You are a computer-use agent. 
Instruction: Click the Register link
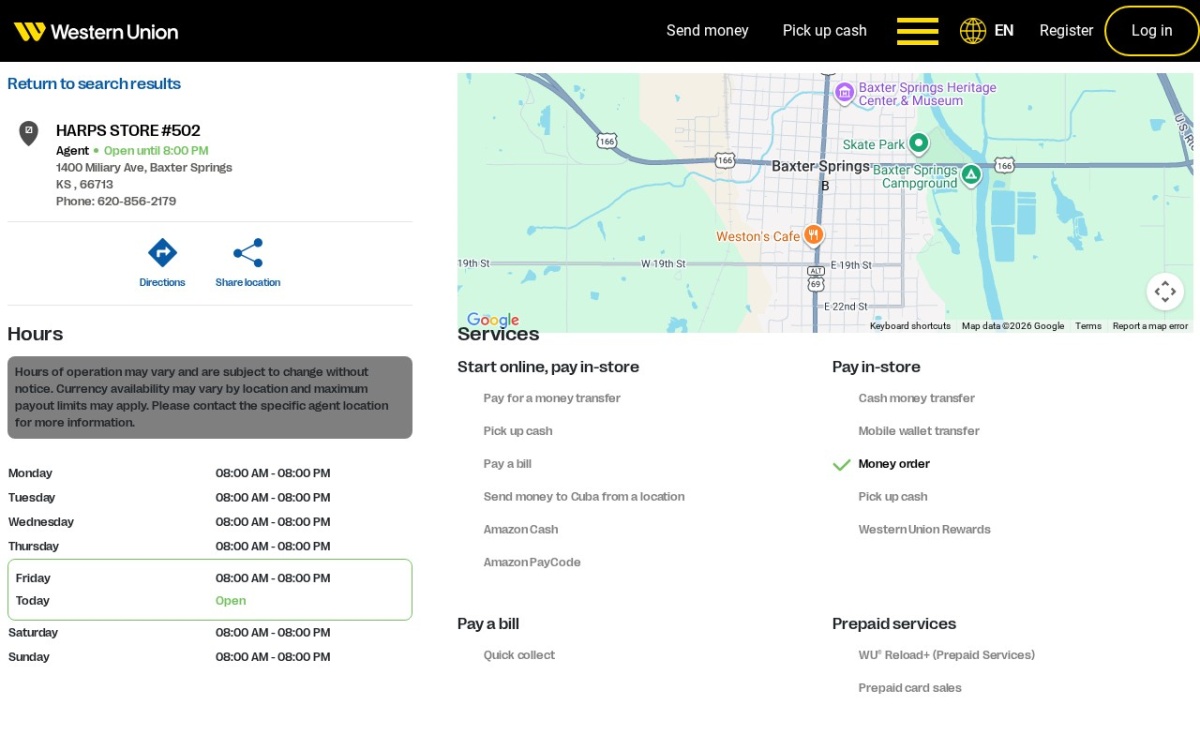click(x=1066, y=31)
